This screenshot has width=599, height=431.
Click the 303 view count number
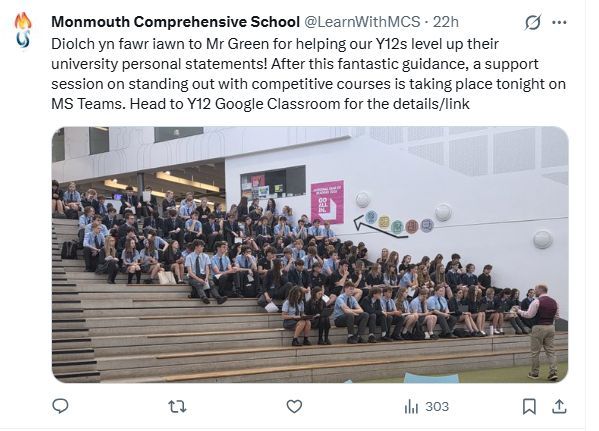(437, 407)
